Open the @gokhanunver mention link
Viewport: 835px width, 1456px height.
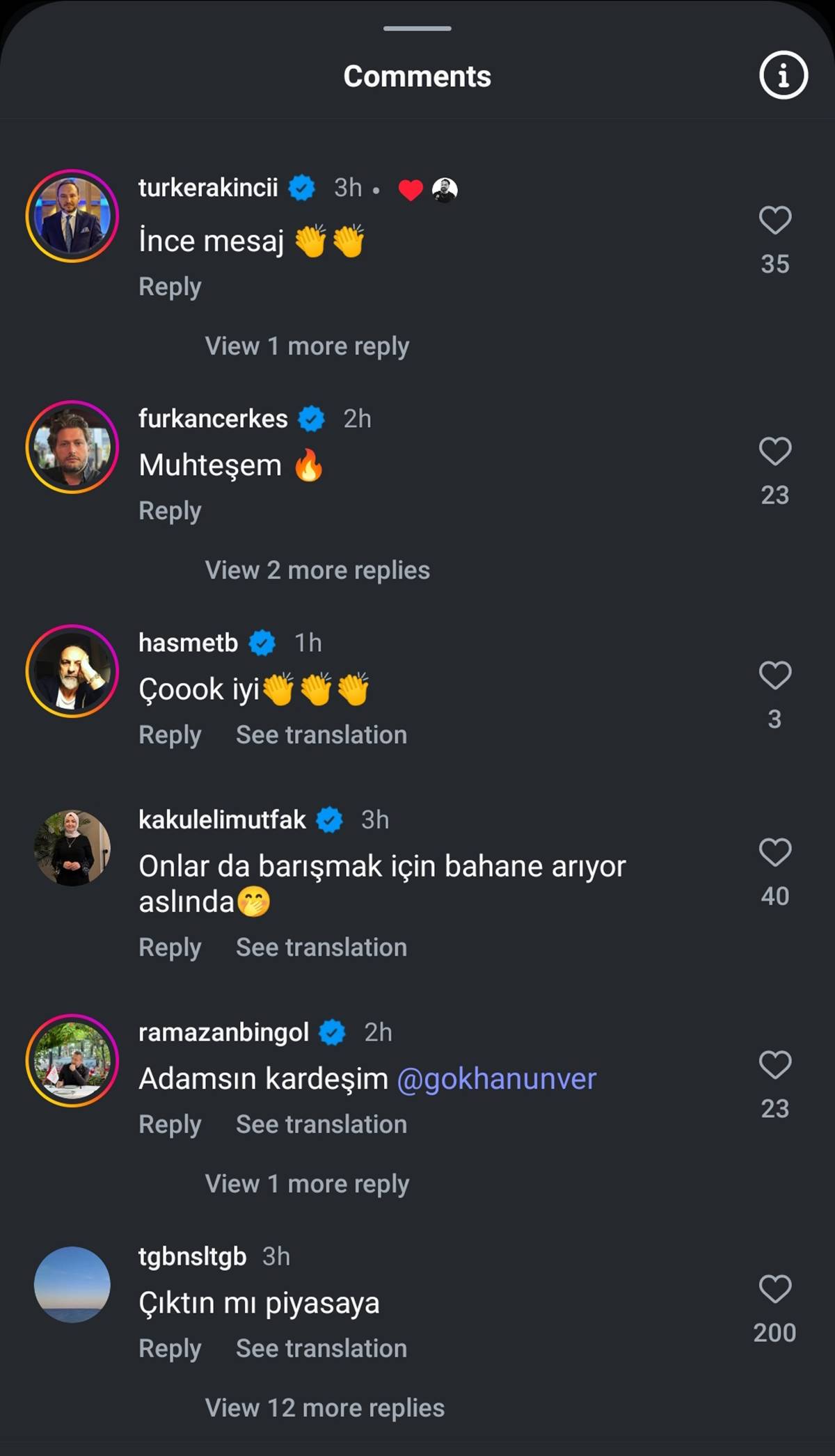(x=495, y=1078)
